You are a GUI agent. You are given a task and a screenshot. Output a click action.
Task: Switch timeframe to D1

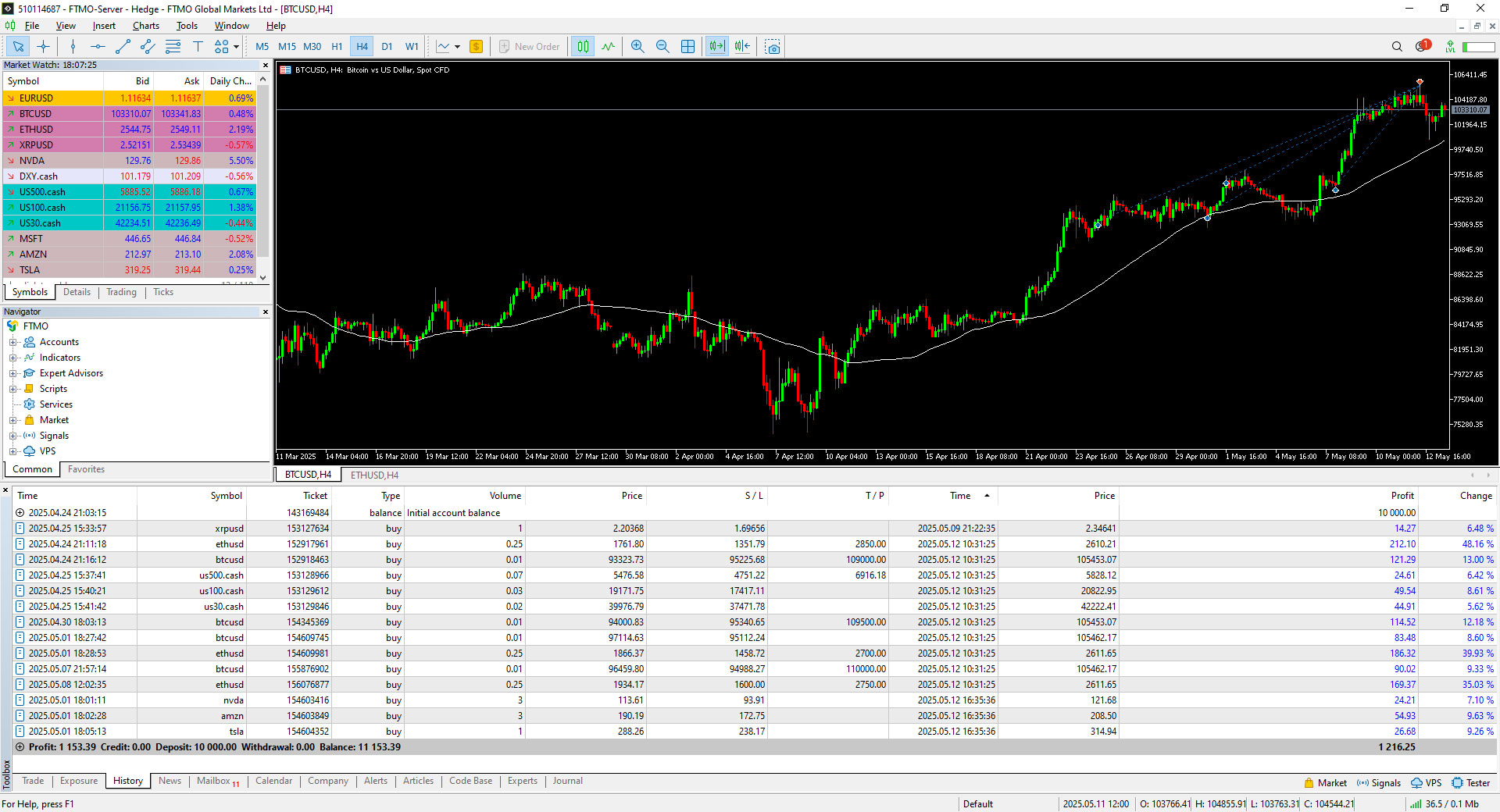(x=387, y=47)
